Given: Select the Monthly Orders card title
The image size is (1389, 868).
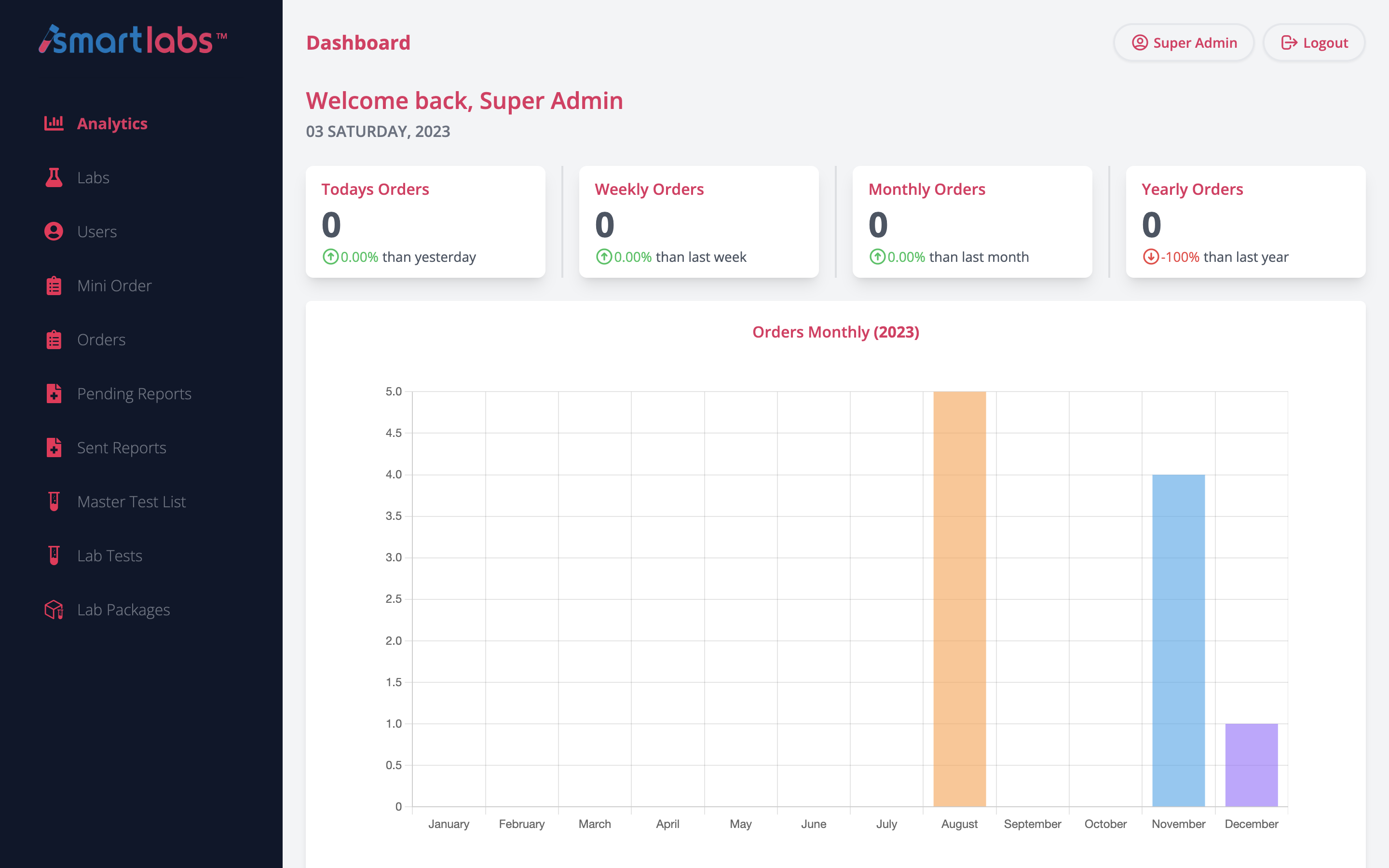Looking at the screenshot, I should (x=926, y=189).
